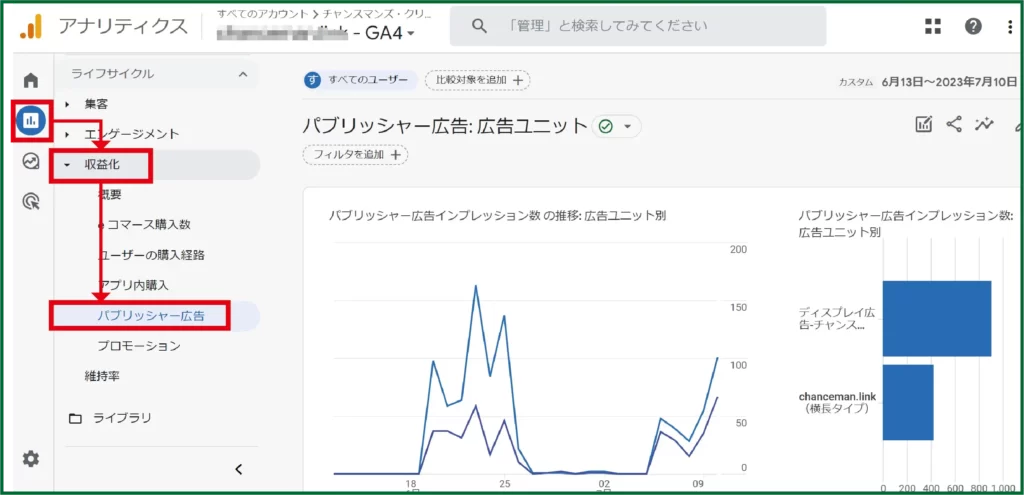Click the 比較対象を追加 button
Viewport: 1024px width, 495px height.
click(477, 80)
